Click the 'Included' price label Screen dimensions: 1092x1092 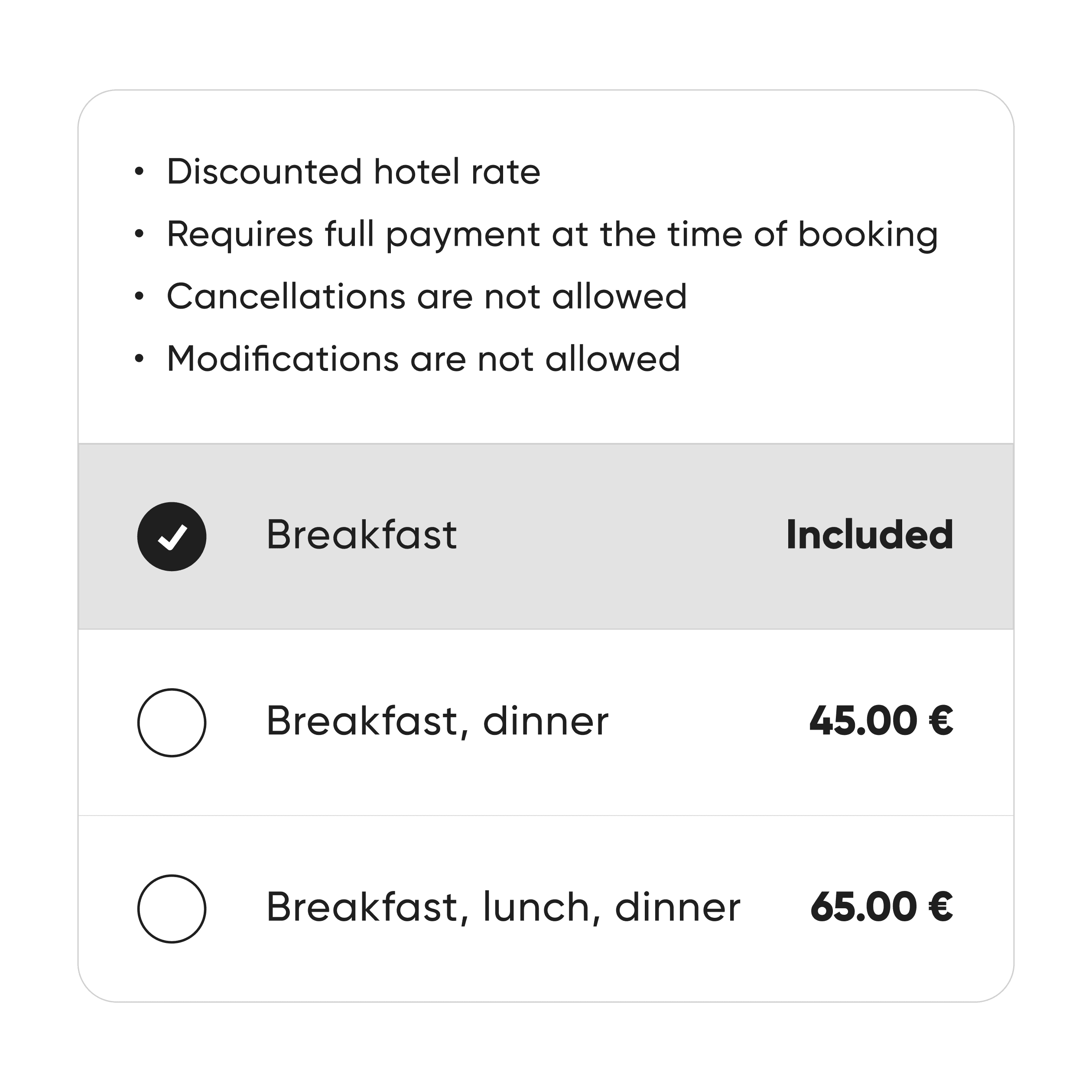point(869,535)
